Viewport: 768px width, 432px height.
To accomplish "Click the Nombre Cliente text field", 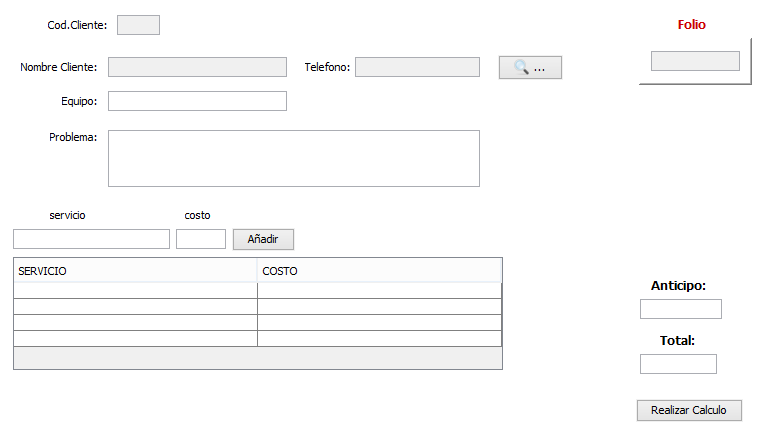I will pos(197,67).
